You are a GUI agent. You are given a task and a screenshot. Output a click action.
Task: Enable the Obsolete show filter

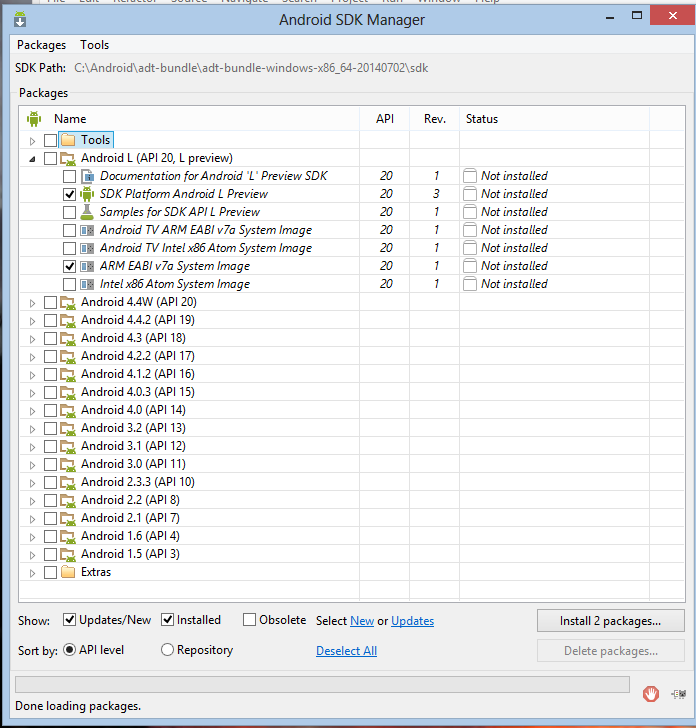pos(249,620)
